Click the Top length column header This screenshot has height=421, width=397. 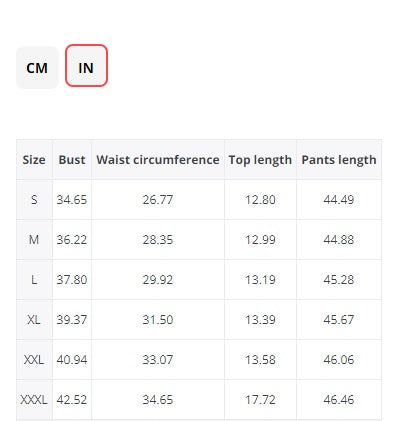[x=260, y=160]
